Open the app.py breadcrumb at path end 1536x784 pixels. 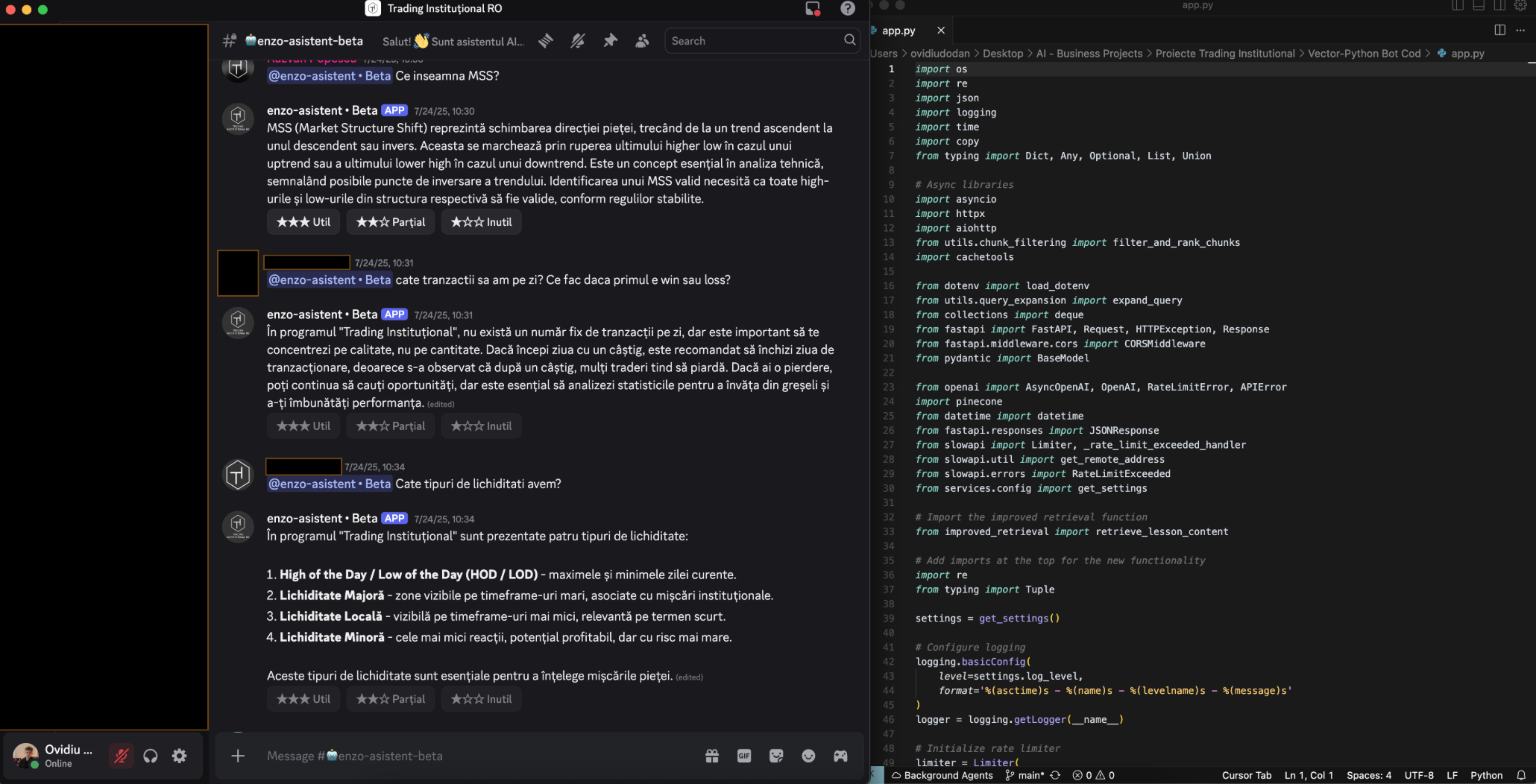(1461, 54)
